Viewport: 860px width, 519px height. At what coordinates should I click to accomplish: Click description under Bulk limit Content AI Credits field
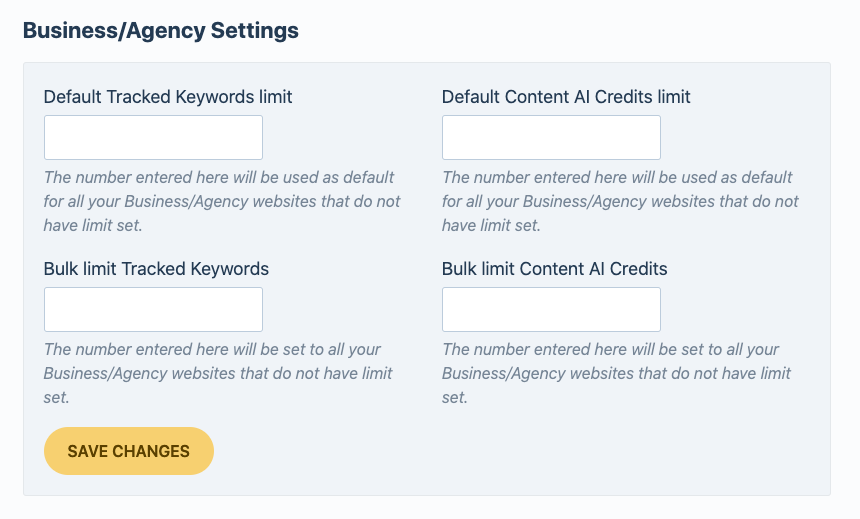(x=616, y=373)
